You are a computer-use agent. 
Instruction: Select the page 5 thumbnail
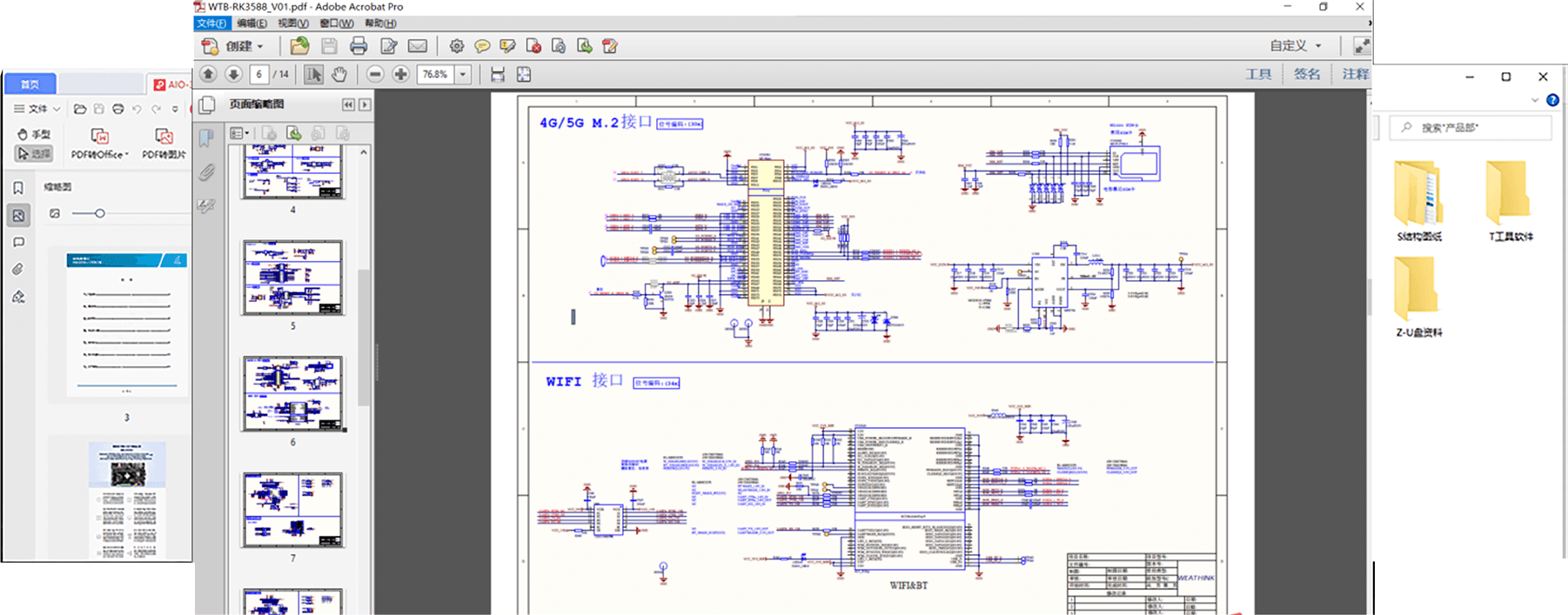coord(292,277)
